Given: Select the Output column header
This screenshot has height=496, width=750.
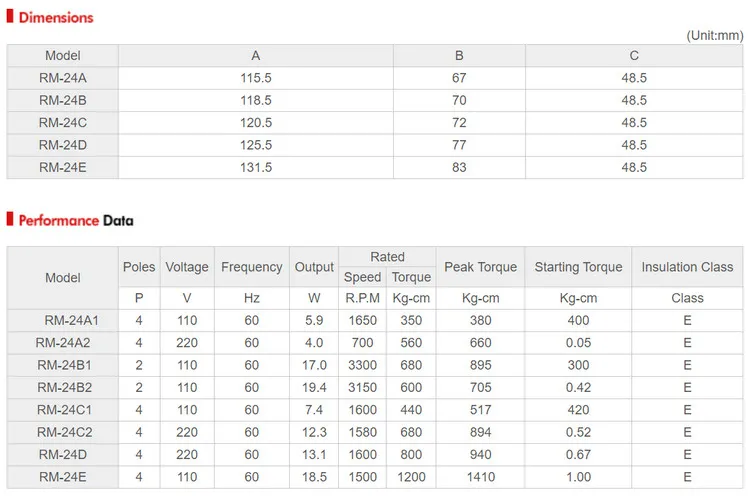Looking at the screenshot, I should 314,267.
